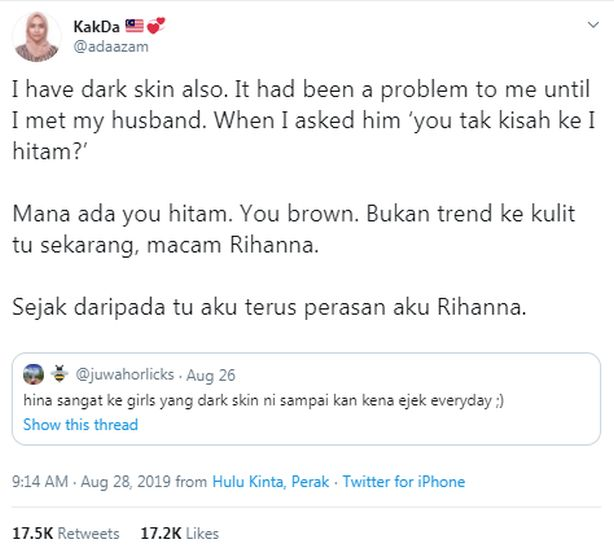Expand Show this thread

click(x=80, y=424)
